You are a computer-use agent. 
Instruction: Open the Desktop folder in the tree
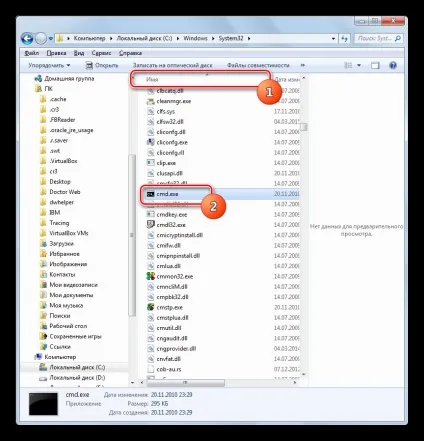click(60, 182)
